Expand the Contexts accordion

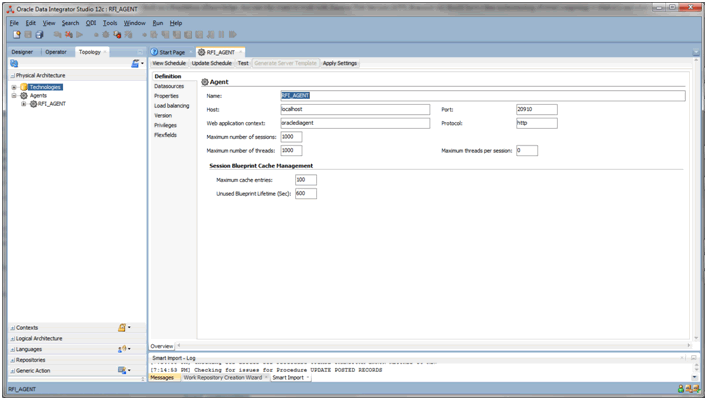tap(13, 328)
